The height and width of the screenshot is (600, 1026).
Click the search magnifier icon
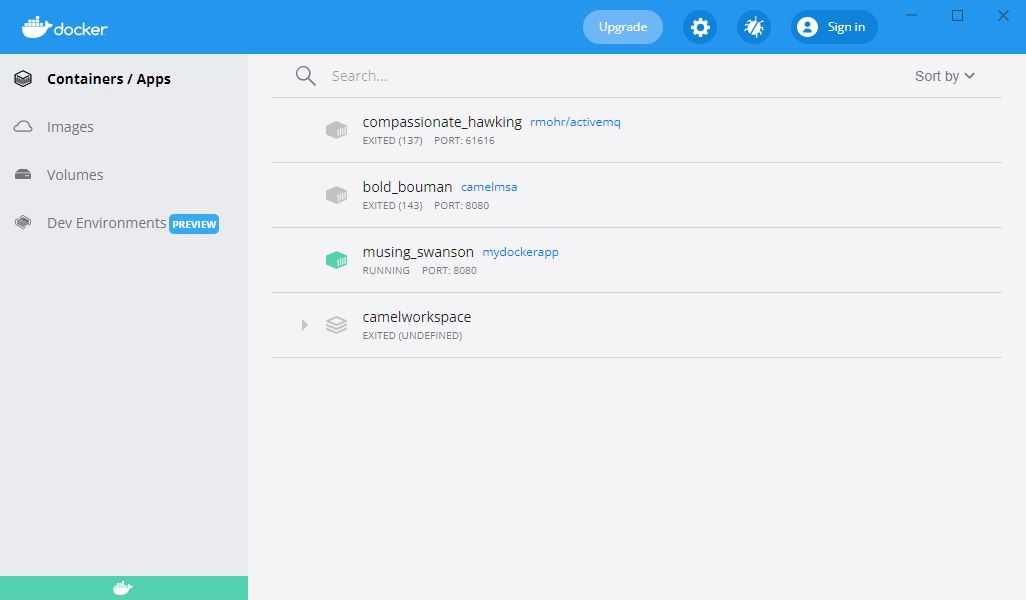click(306, 76)
